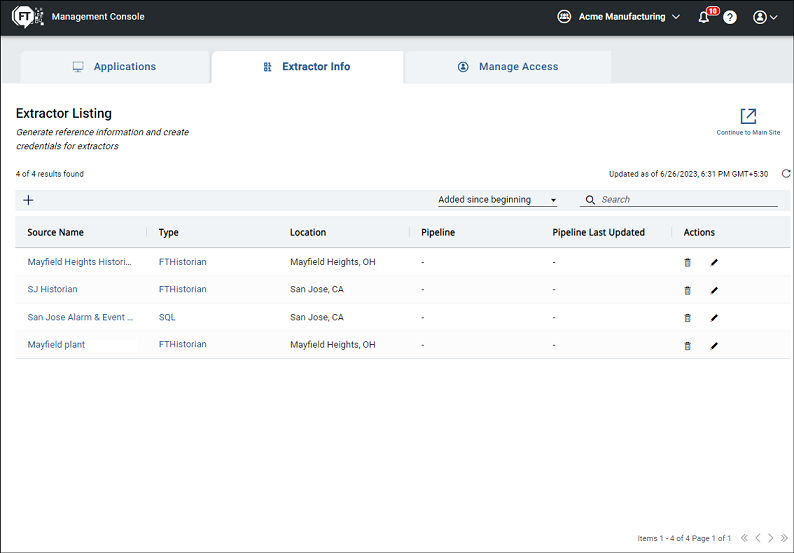The image size is (794, 553).
Task: Click San Jose, CA in SJ Historian row
Action: pos(316,289)
